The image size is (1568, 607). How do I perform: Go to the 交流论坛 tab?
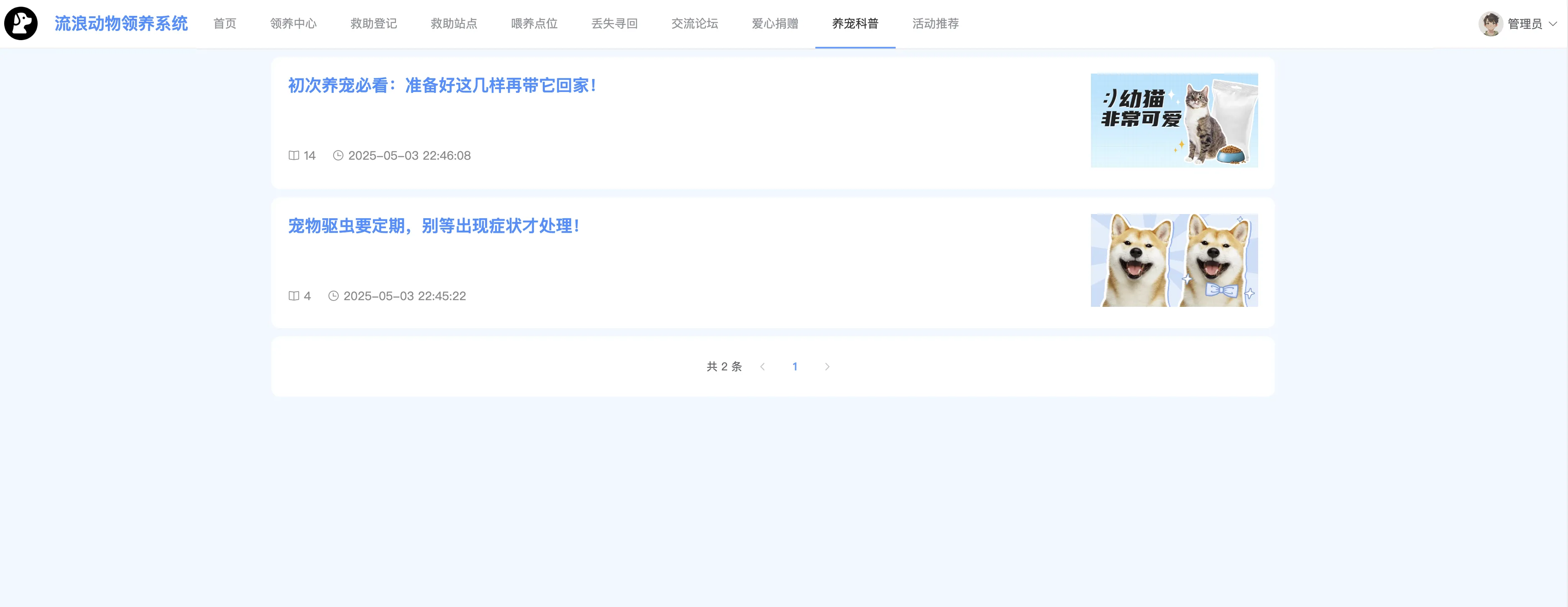[x=695, y=24]
